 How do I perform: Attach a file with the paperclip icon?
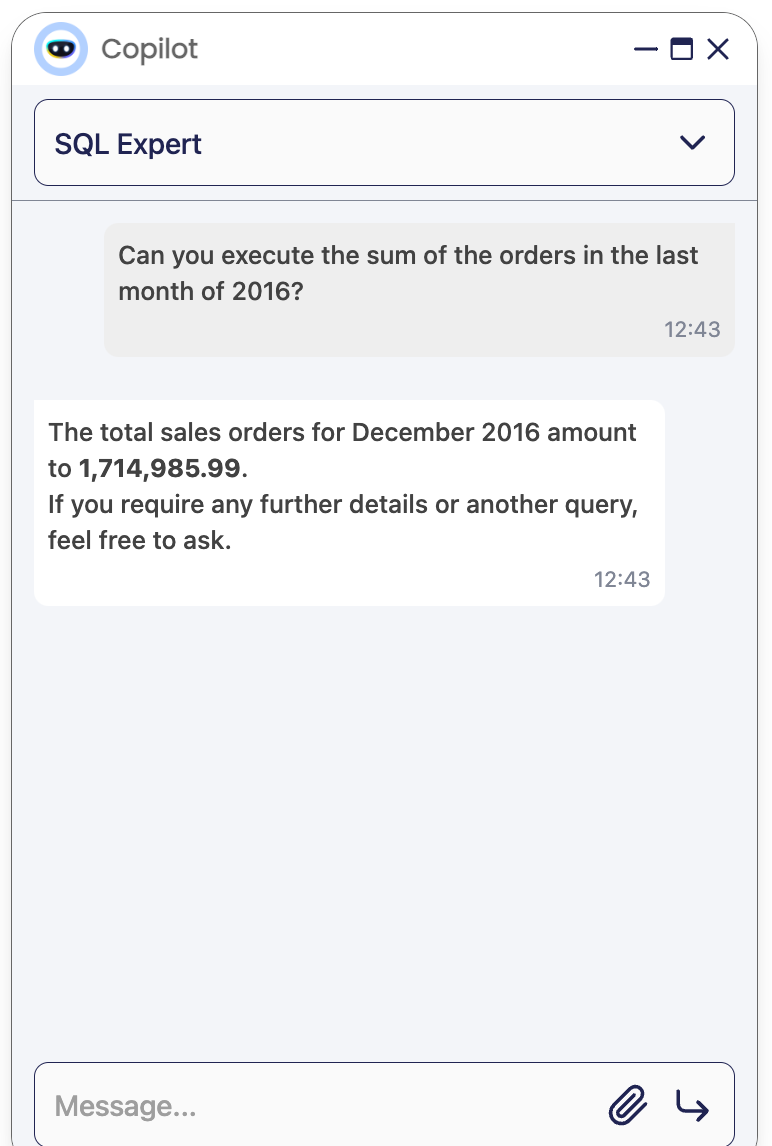628,1104
